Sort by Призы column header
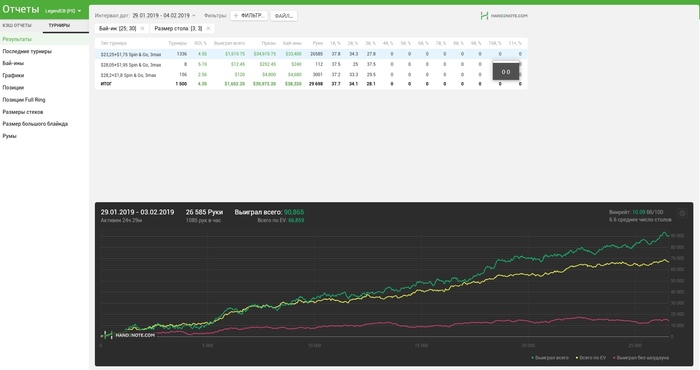 click(269, 43)
